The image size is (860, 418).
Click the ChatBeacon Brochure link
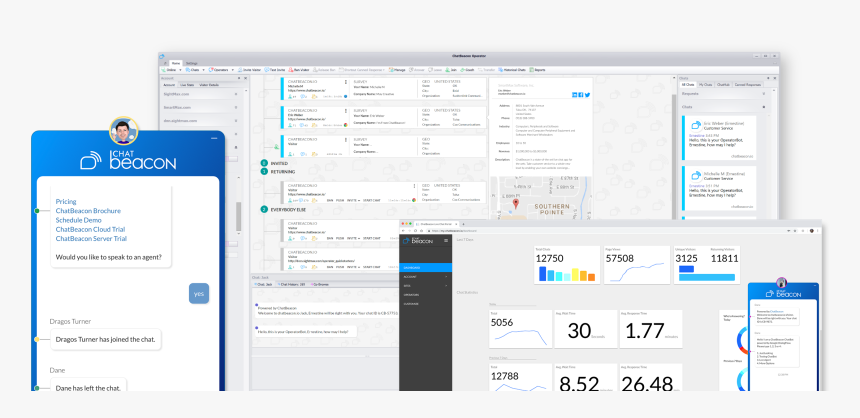click(x=88, y=211)
